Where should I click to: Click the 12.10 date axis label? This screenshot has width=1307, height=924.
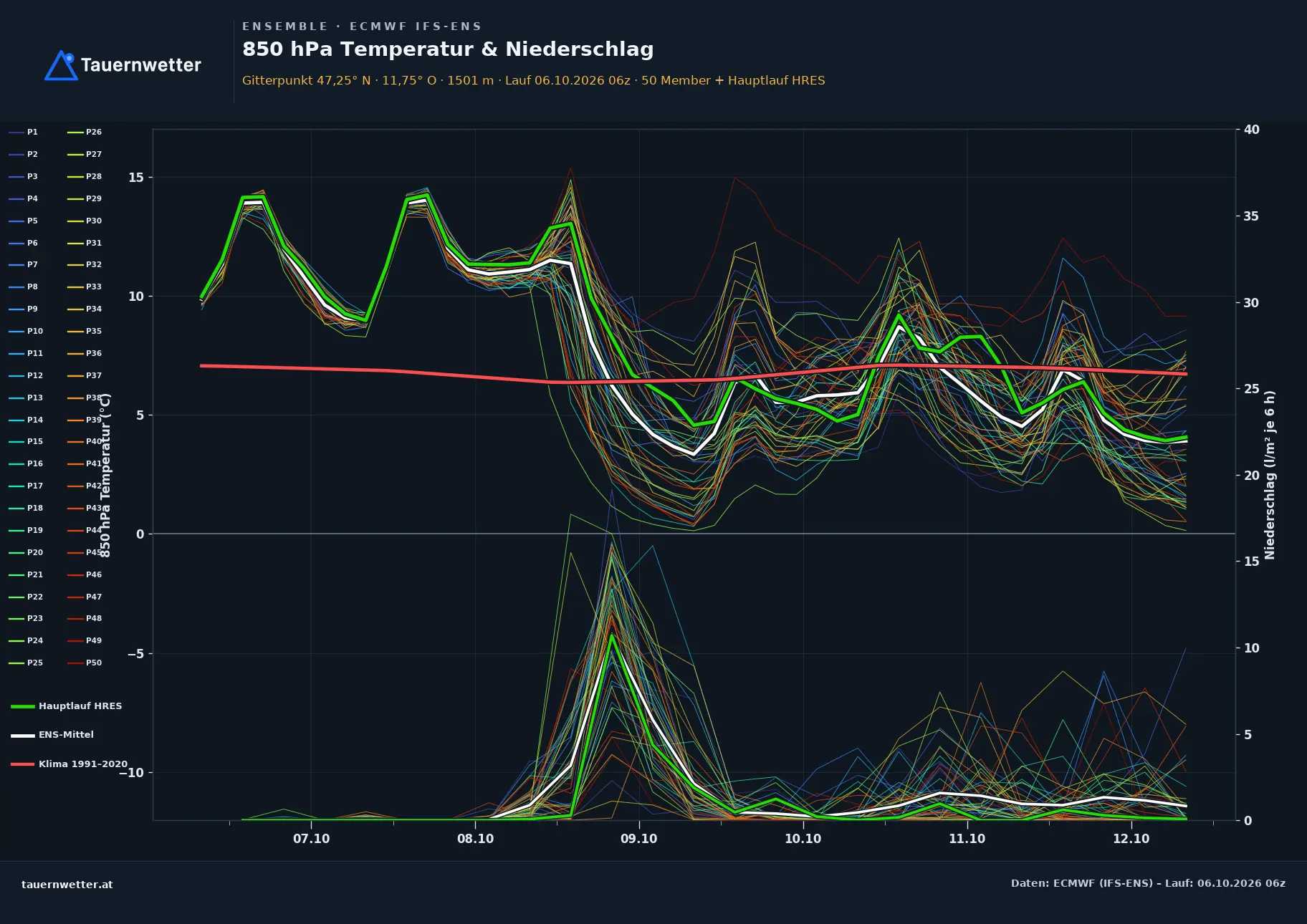pos(1131,839)
